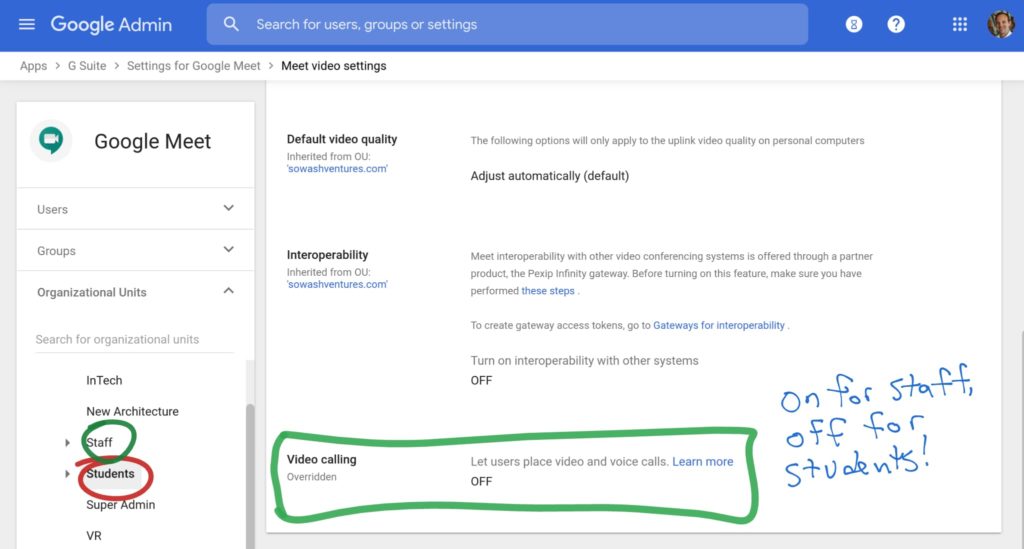Viewport: 1024px width, 549px height.
Task: Expand the Staff tree arrow
Action: [x=67, y=443]
